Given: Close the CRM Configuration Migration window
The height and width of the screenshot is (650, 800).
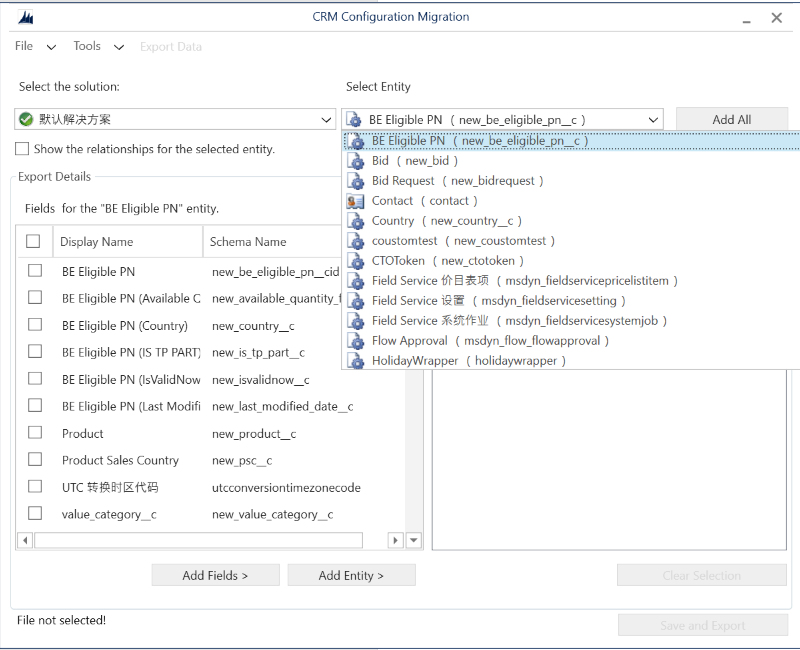Looking at the screenshot, I should [777, 18].
